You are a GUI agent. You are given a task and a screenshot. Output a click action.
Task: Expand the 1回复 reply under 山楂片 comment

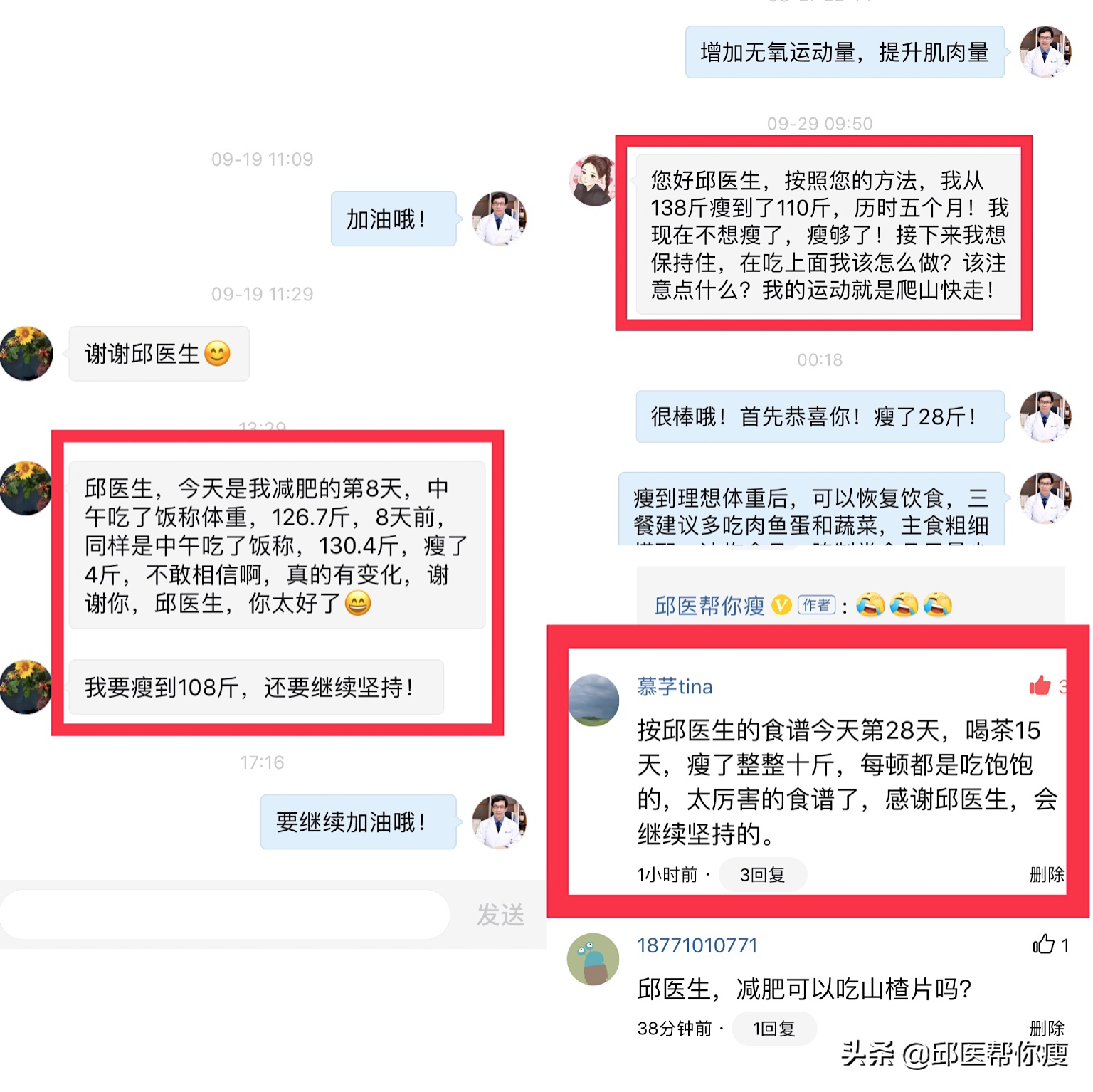tap(773, 1028)
